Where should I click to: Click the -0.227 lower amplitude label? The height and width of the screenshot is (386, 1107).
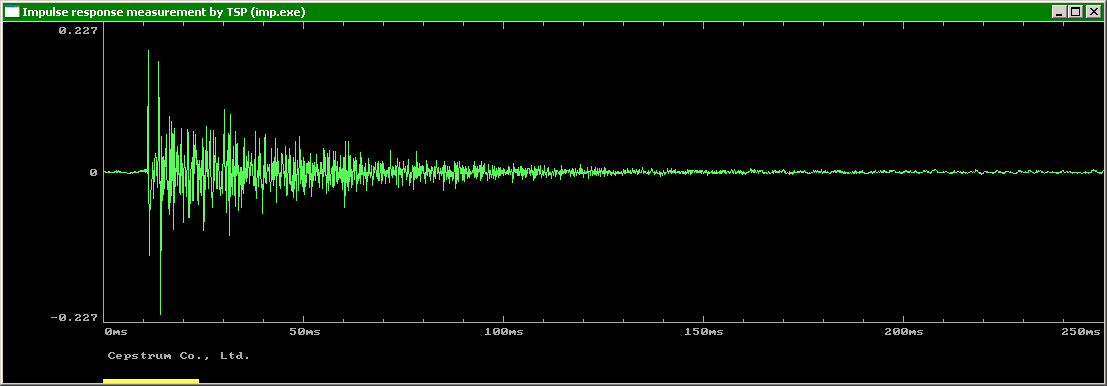74,318
